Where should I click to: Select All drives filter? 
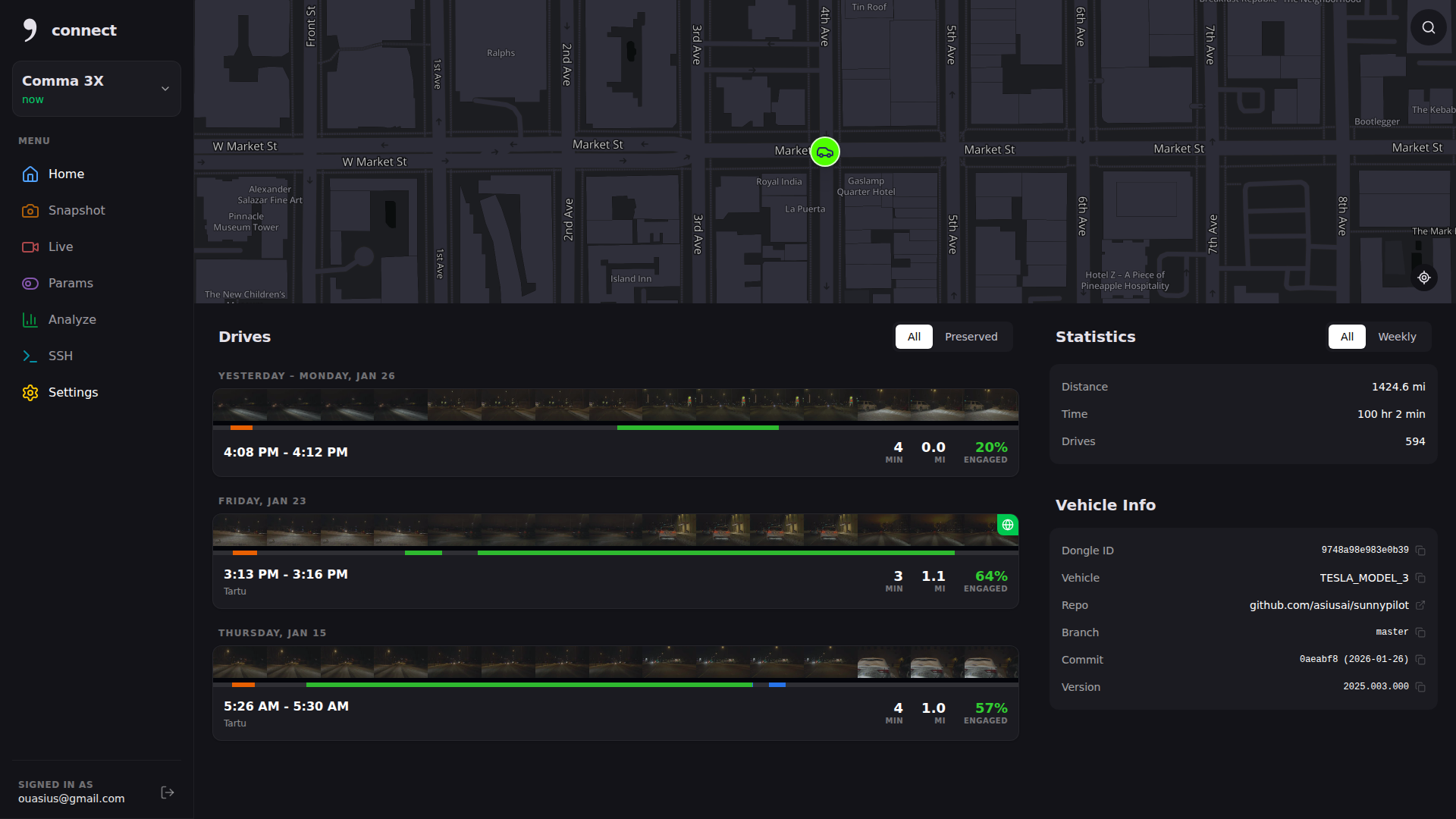click(x=914, y=337)
